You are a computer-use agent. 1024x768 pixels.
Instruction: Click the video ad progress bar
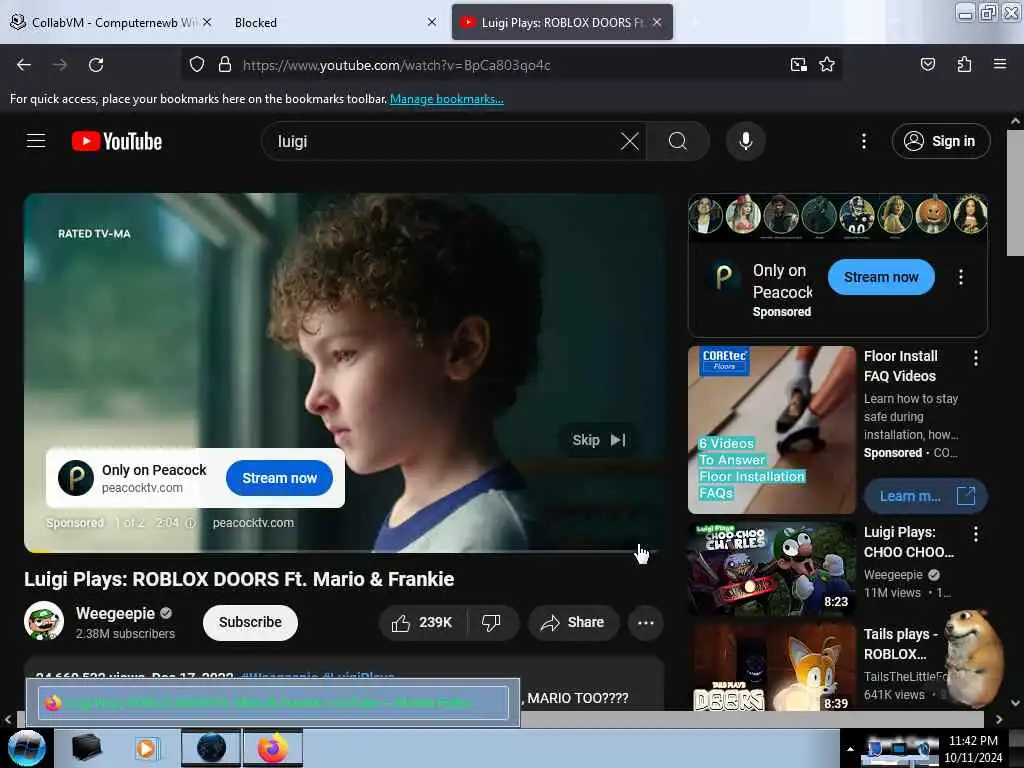coord(344,552)
